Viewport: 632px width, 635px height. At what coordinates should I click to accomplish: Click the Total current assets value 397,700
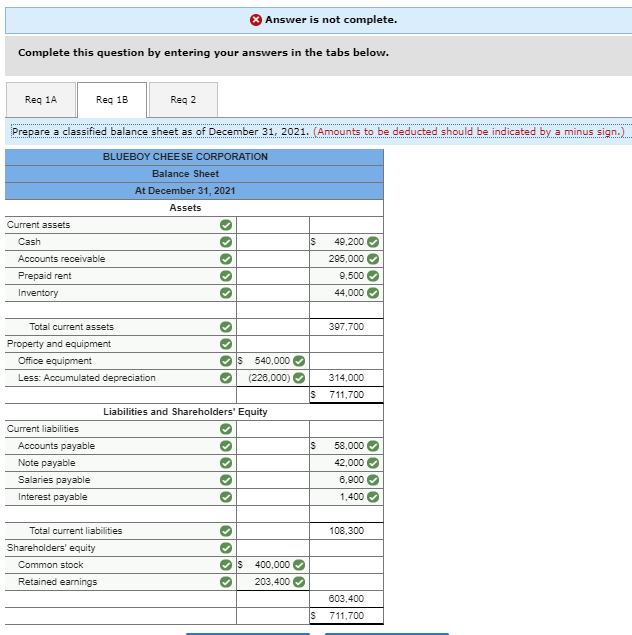tap(346, 327)
